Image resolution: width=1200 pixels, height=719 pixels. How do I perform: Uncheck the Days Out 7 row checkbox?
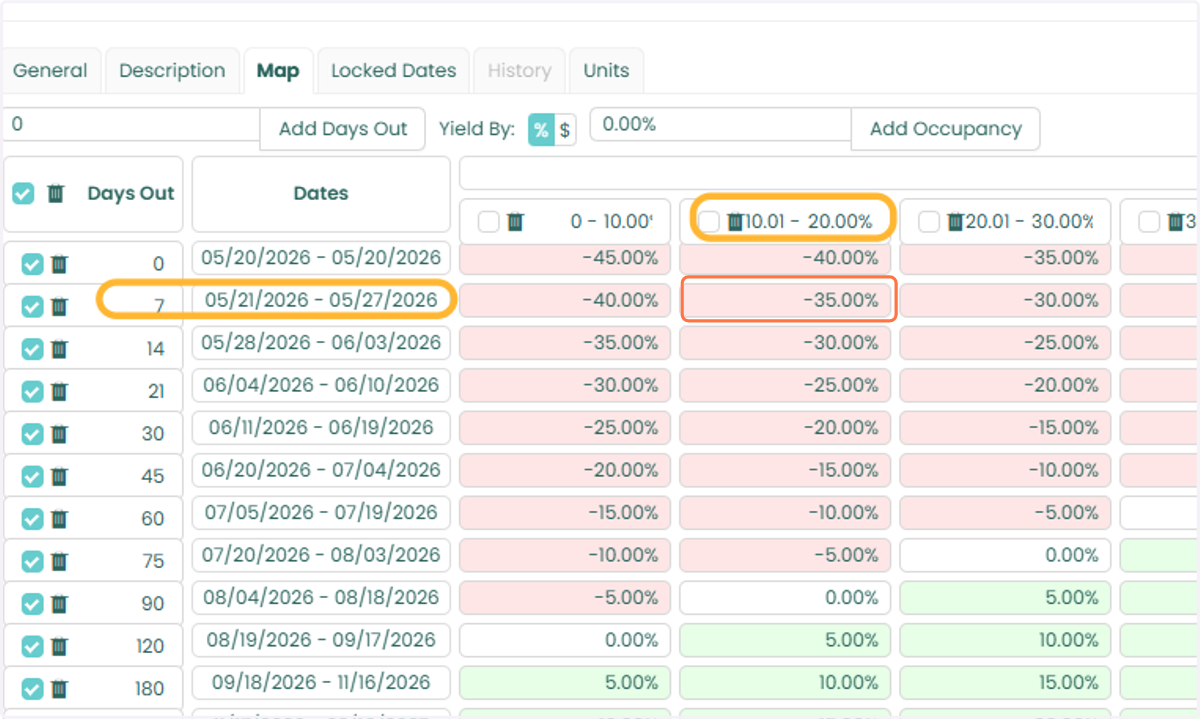[32, 306]
